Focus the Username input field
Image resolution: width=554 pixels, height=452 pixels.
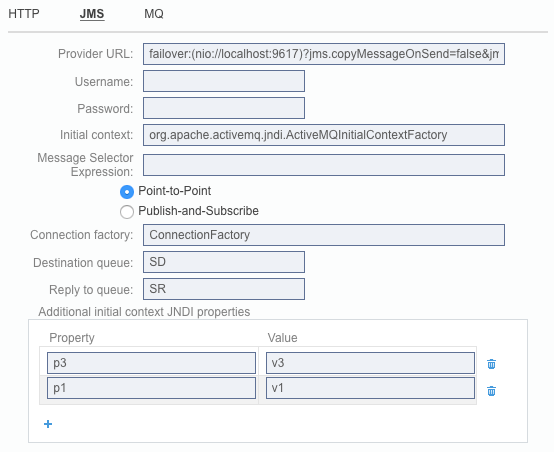(224, 81)
